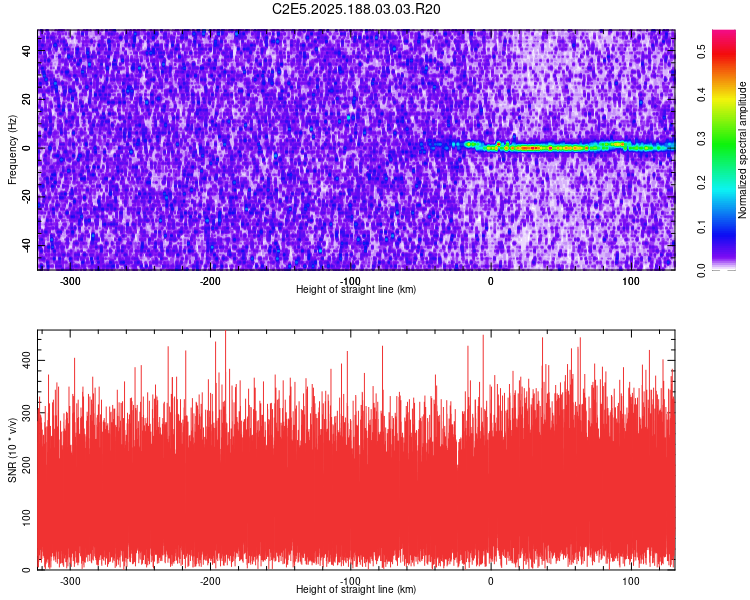Click the spectrogram -100 km tick label
Image resolution: width=750 pixels, height=600 pixels.
[x=350, y=281]
